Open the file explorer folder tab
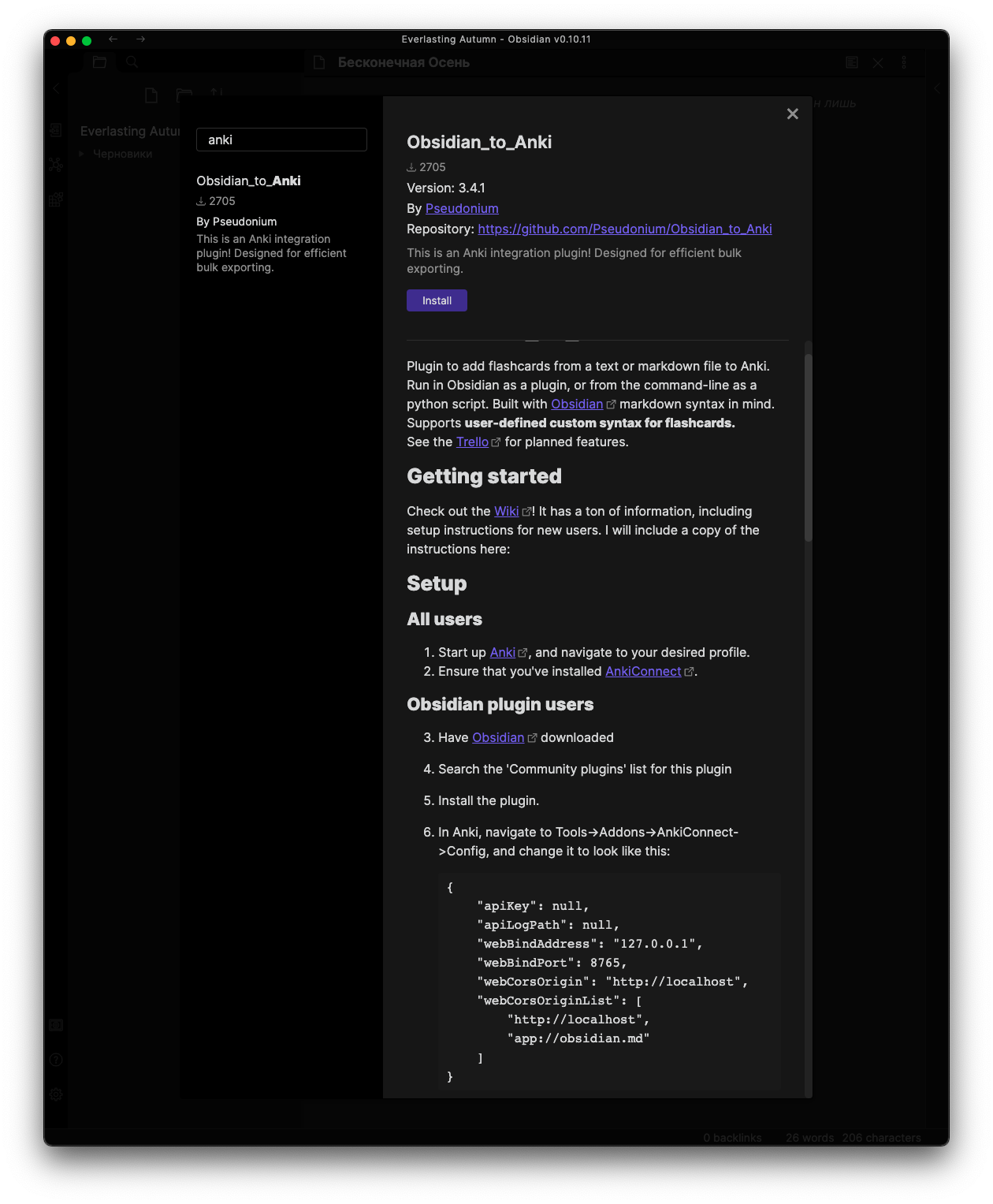The height and width of the screenshot is (1204, 993). click(x=99, y=62)
